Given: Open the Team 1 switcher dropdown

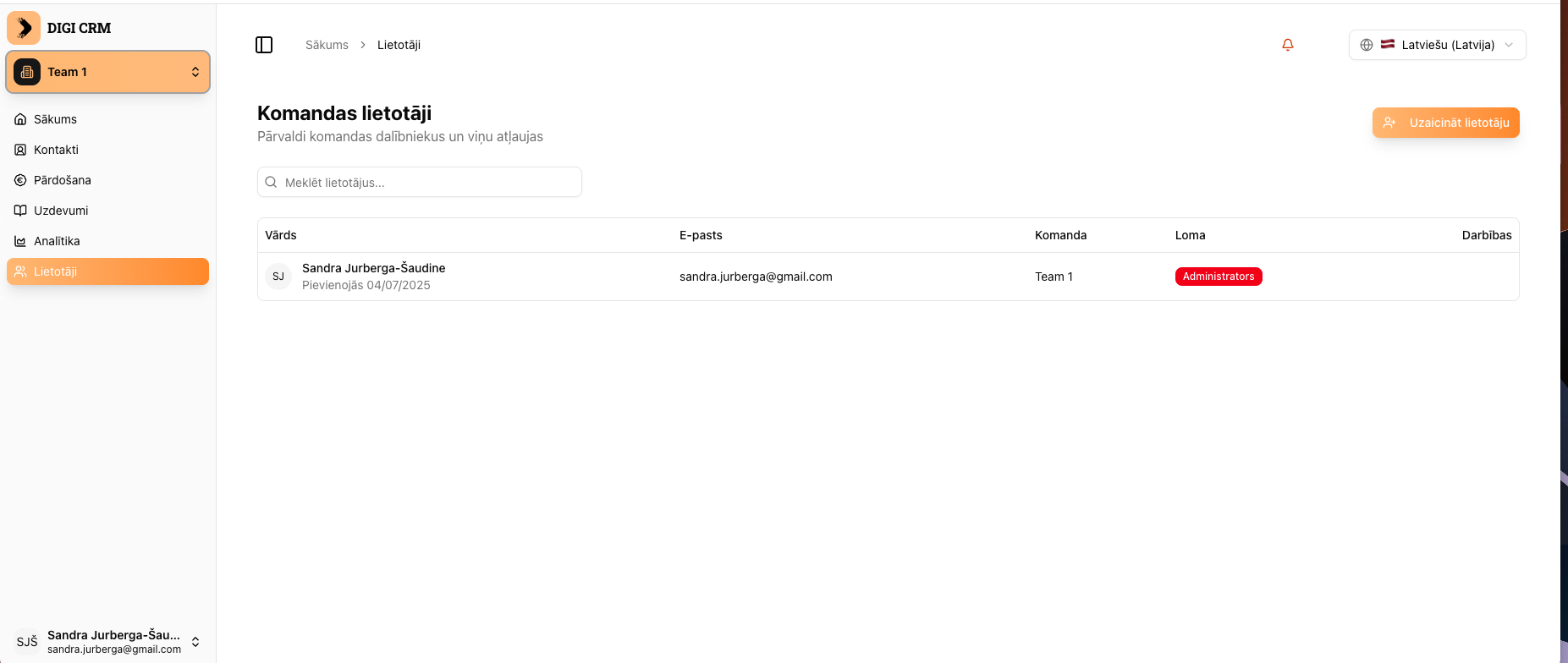Looking at the screenshot, I should point(107,72).
